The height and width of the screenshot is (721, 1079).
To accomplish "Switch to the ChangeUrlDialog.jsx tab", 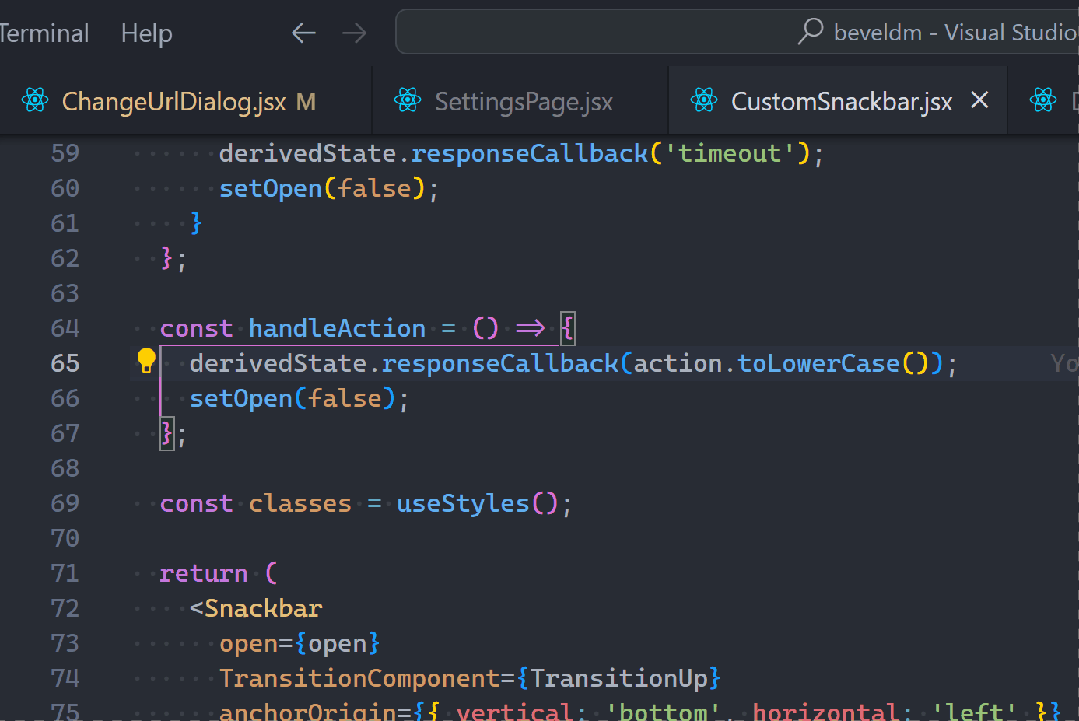I will pos(174,101).
